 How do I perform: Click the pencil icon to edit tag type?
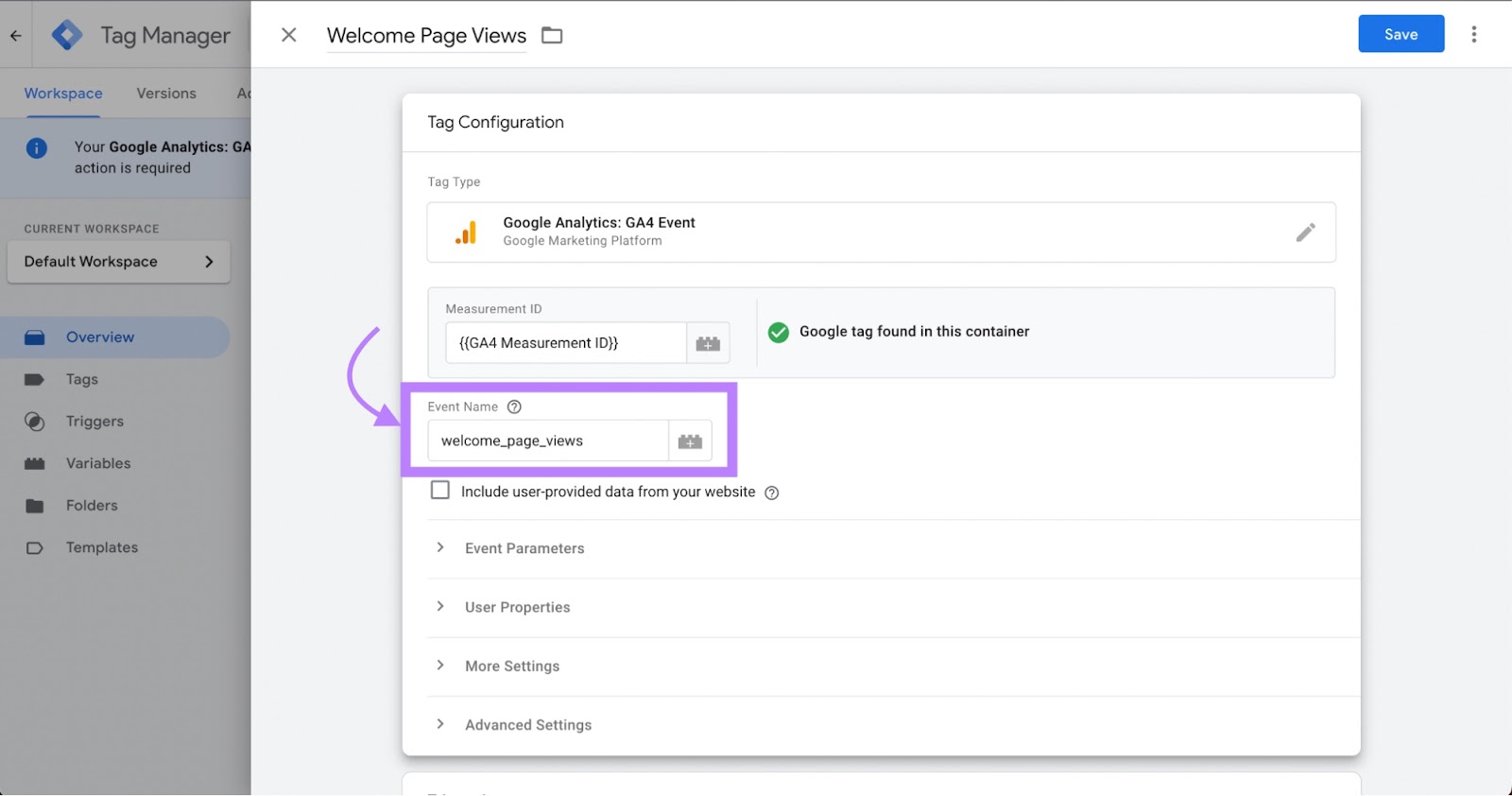pos(1305,233)
